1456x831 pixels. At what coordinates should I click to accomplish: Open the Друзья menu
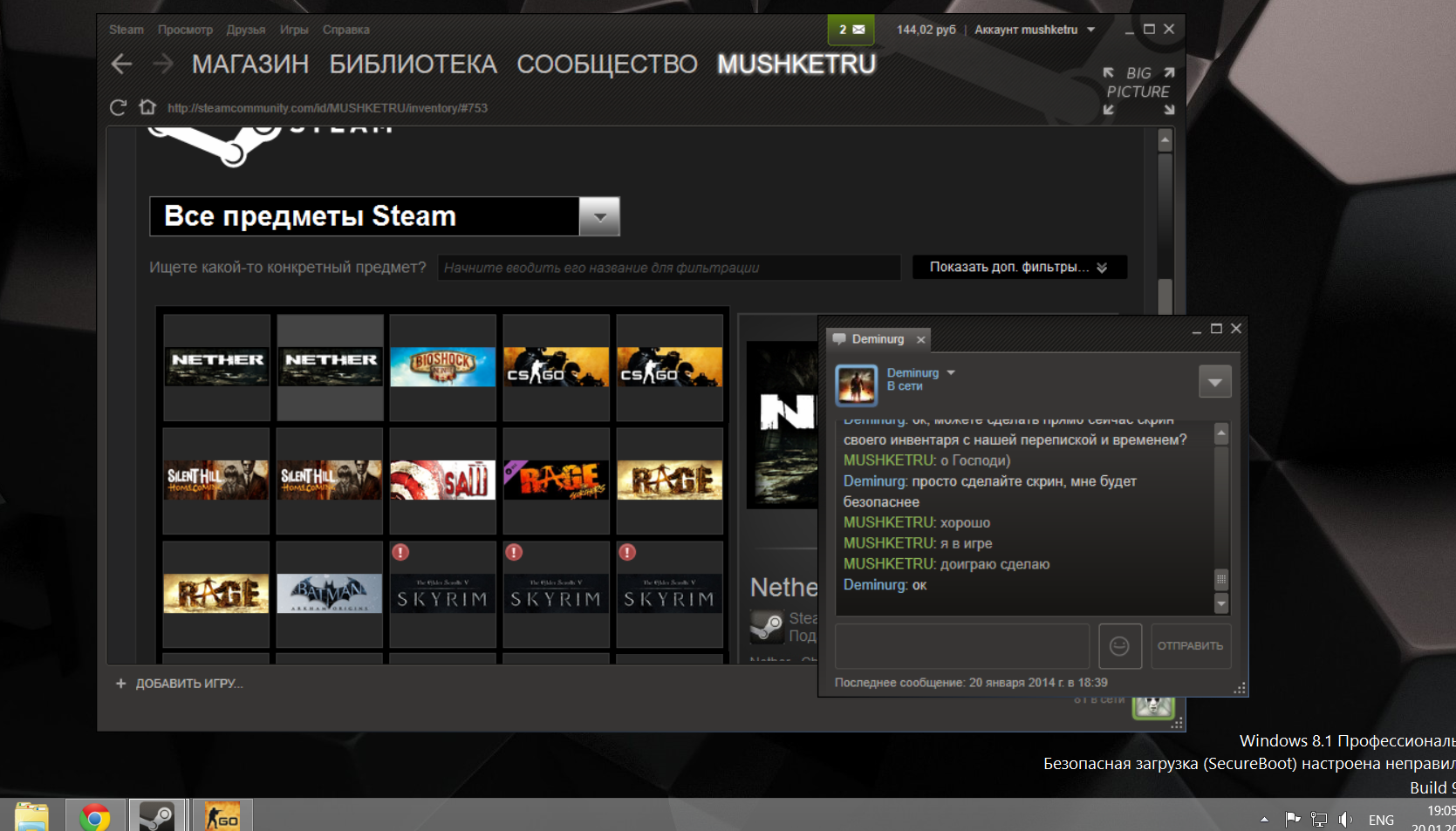pos(246,30)
